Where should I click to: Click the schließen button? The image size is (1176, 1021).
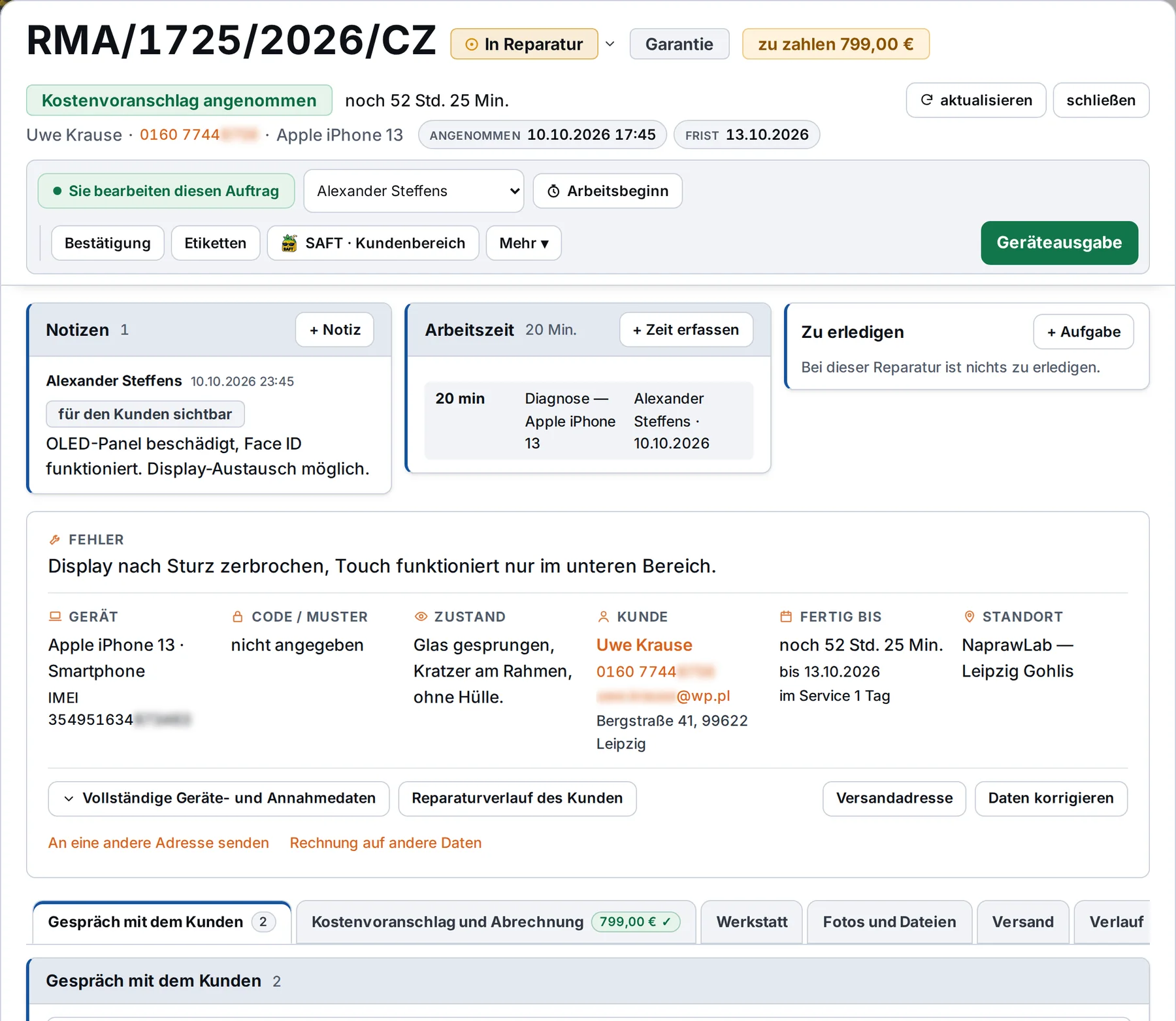click(1101, 100)
